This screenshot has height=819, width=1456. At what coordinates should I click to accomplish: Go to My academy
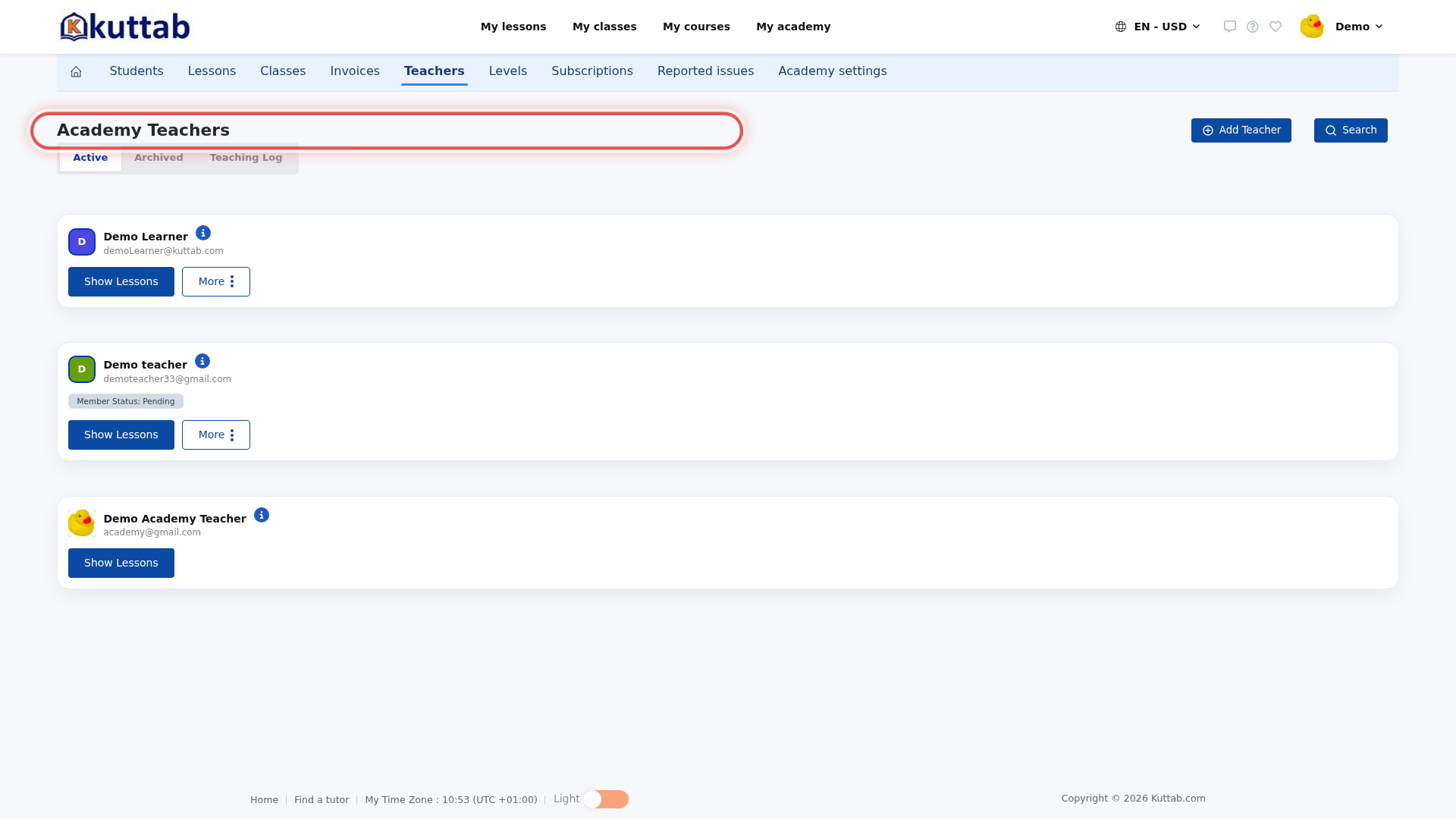[793, 27]
